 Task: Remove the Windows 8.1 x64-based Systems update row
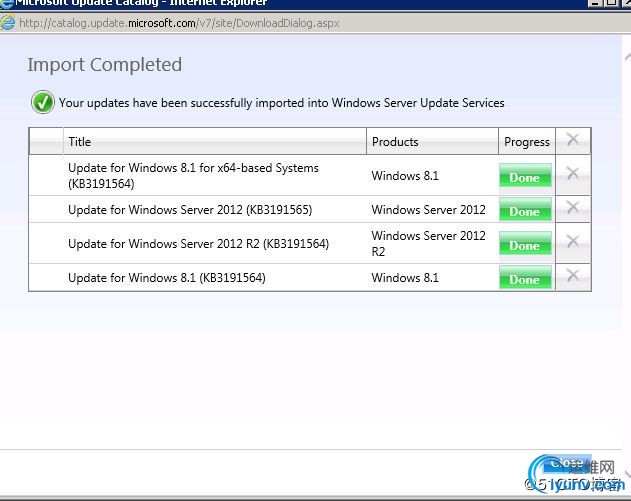573,174
